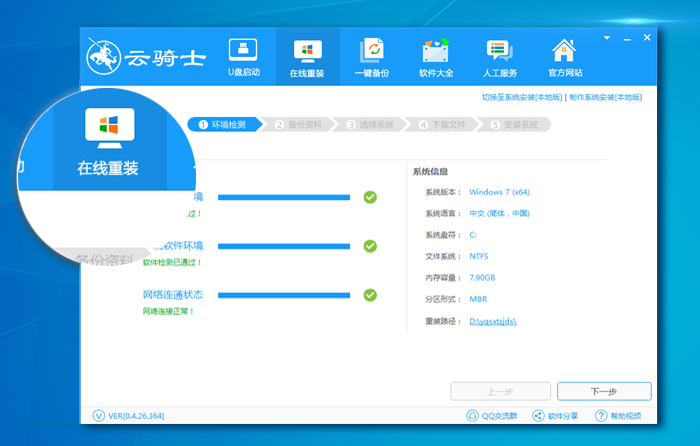Click the 中文 (简体，中国) language value
700x446 pixels.
pyautogui.click(x=499, y=213)
